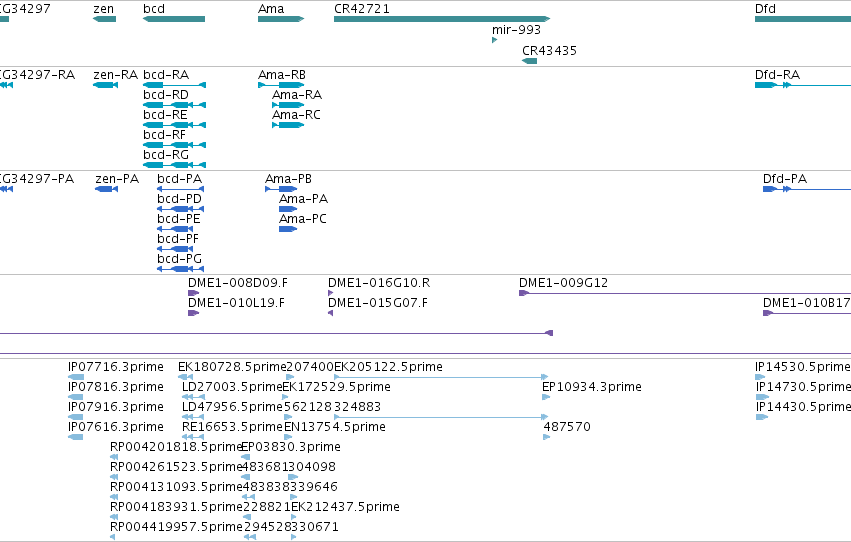This screenshot has width=851, height=542.
Task: Select the bcd-PG protein feature
Action: click(x=180, y=269)
